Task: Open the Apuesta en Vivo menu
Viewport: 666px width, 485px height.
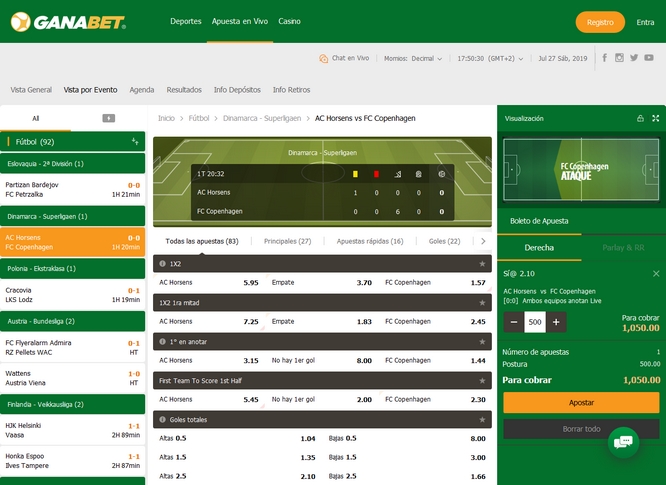Action: tap(240, 21)
